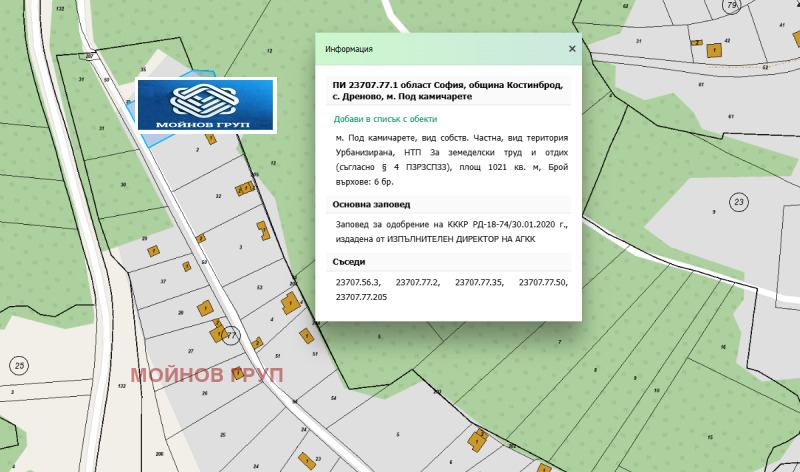Select parcel 37 on the map

click(x=163, y=281)
